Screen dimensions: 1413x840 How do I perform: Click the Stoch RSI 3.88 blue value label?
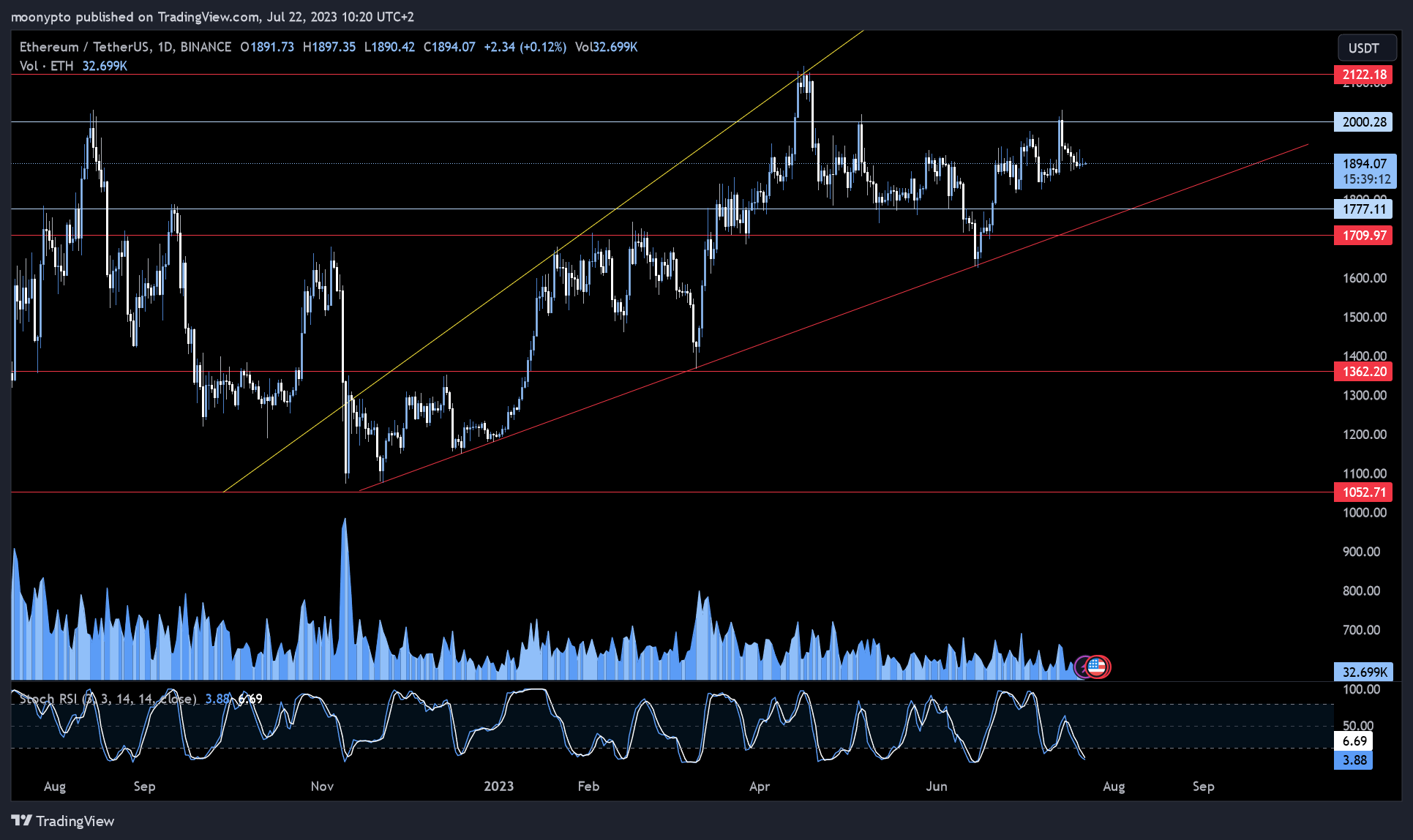(x=1354, y=760)
